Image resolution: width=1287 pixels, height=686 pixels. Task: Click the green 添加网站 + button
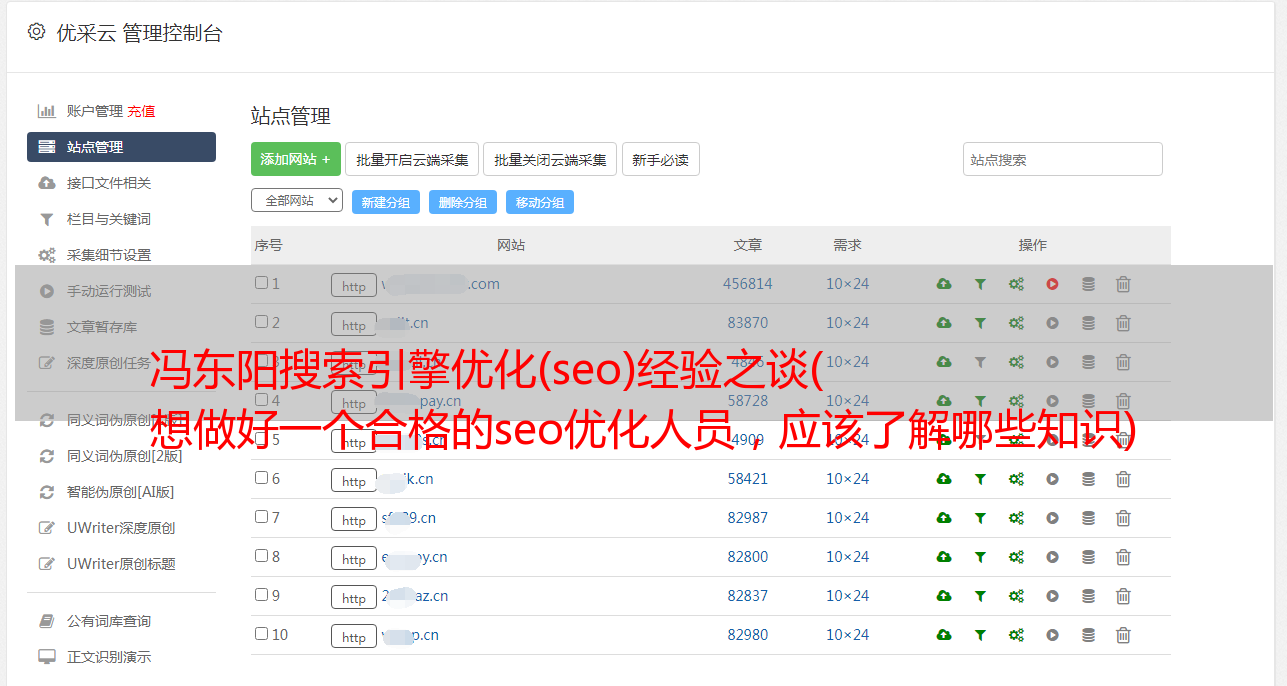tap(296, 159)
